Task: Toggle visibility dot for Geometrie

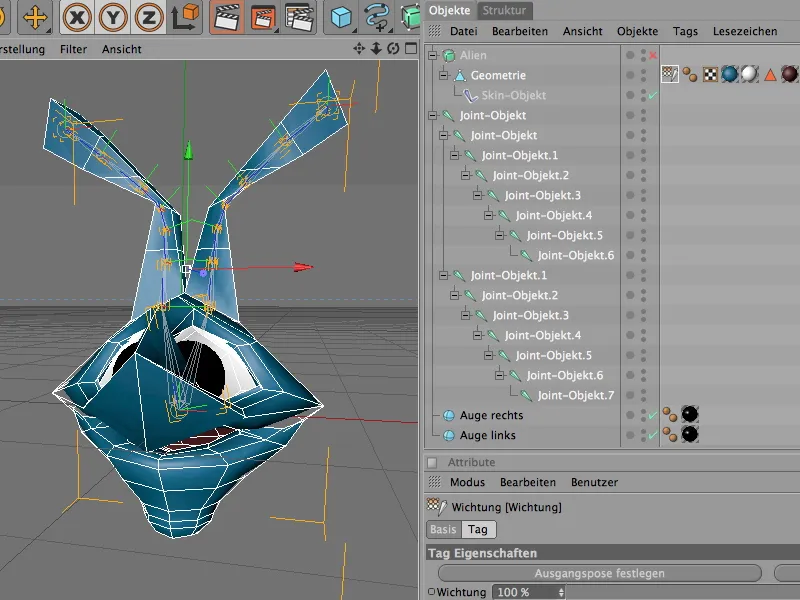Action: pos(630,75)
